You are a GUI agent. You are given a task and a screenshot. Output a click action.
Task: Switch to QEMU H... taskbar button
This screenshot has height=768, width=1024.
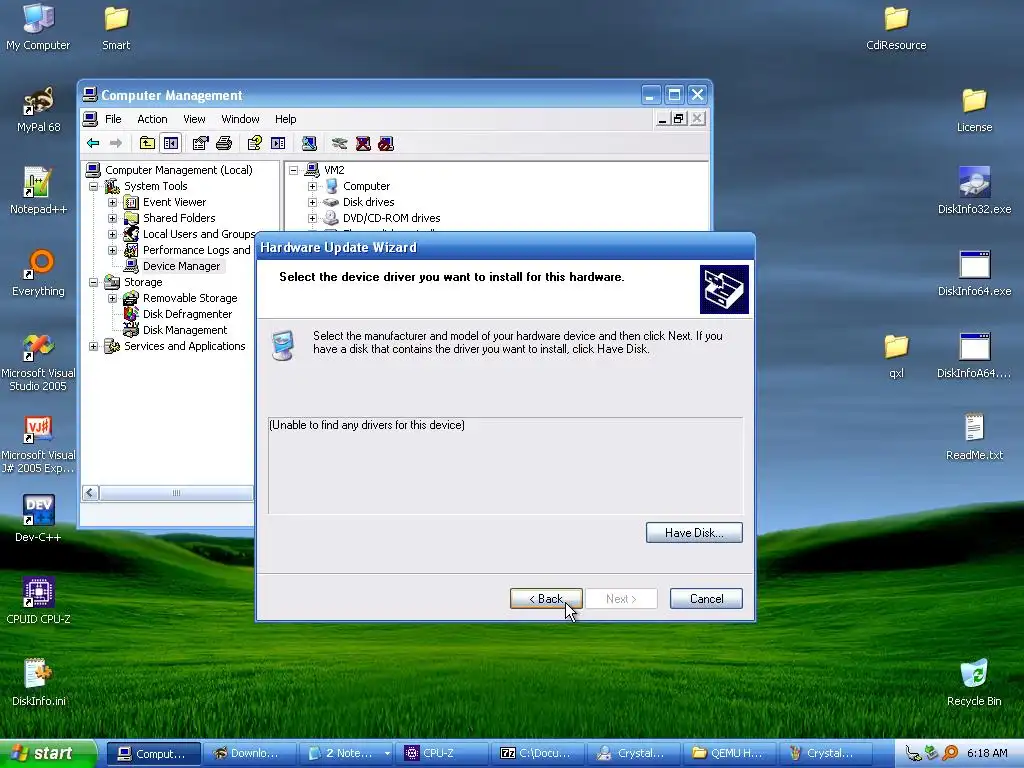pyautogui.click(x=731, y=754)
